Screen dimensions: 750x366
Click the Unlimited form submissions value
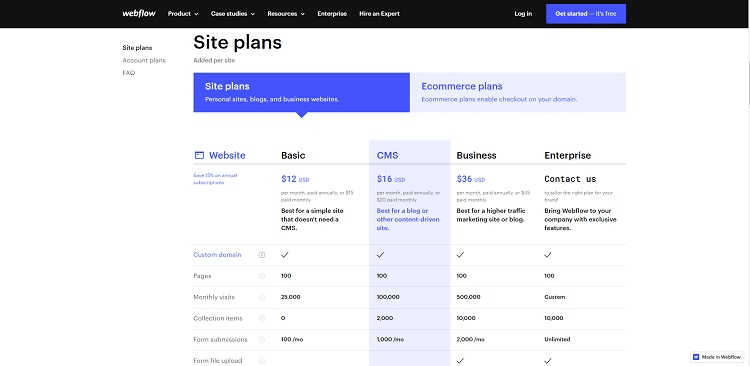click(557, 340)
